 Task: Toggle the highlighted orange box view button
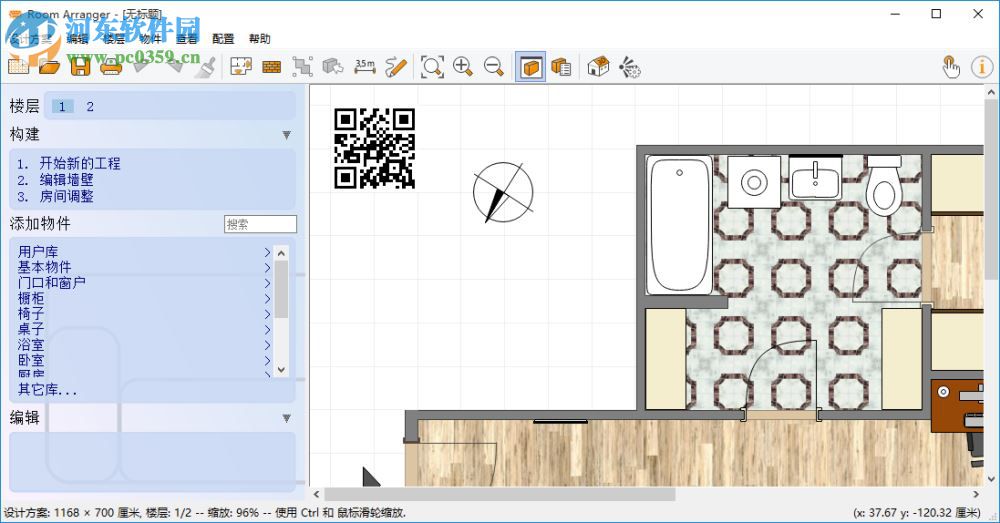[531, 67]
